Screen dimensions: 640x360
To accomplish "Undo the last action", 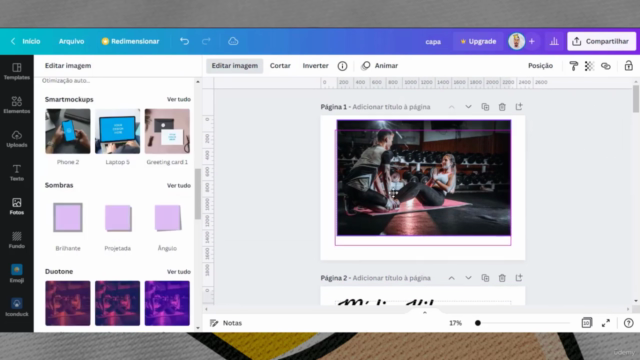I will click(184, 41).
